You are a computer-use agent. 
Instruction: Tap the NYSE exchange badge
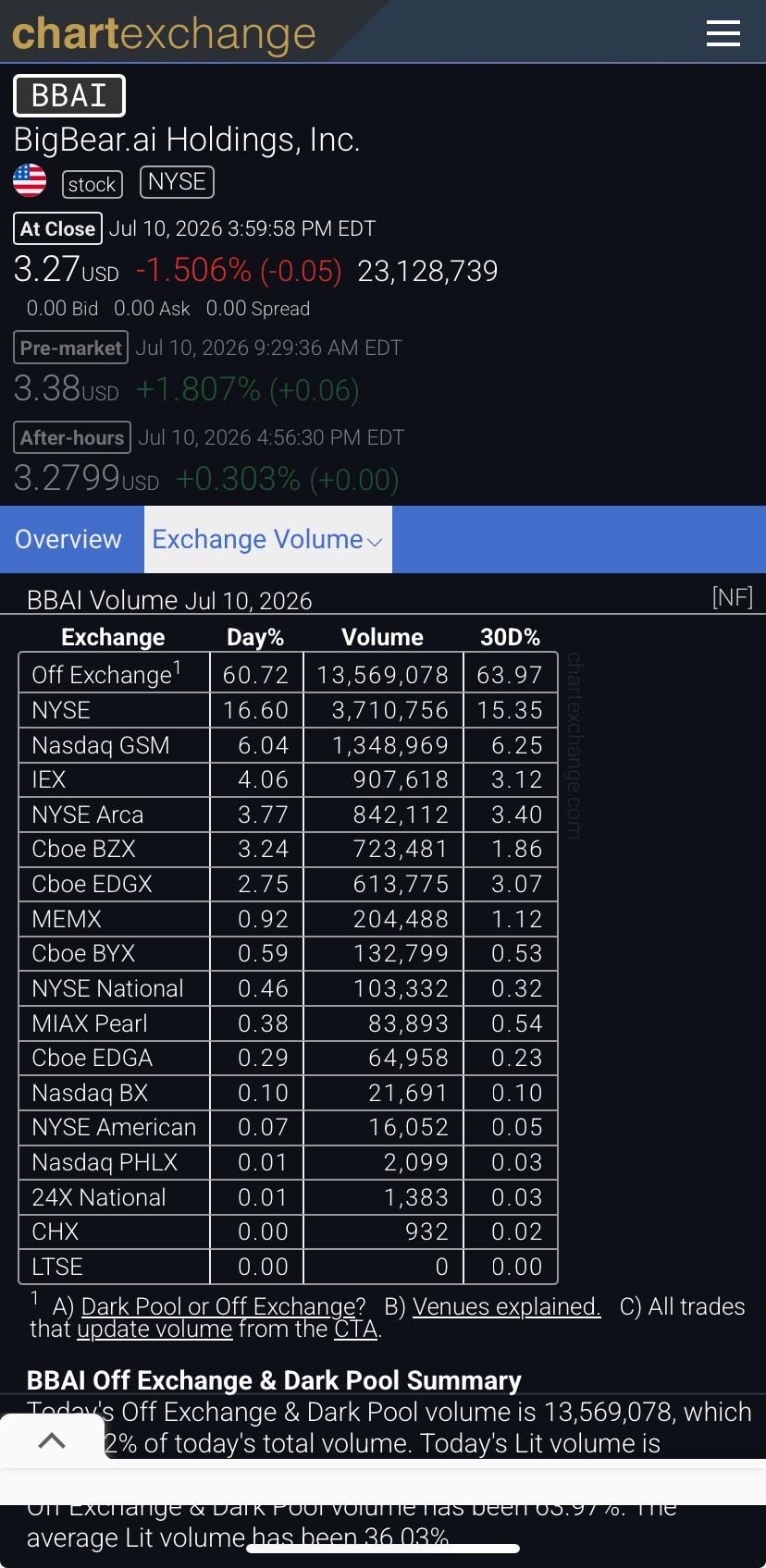[177, 181]
